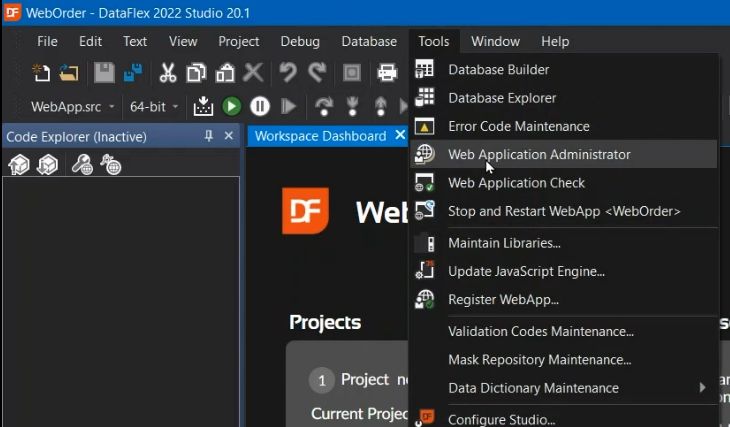The width and height of the screenshot is (730, 427).
Task: Click the Copy icon in toolbar
Action: click(196, 73)
